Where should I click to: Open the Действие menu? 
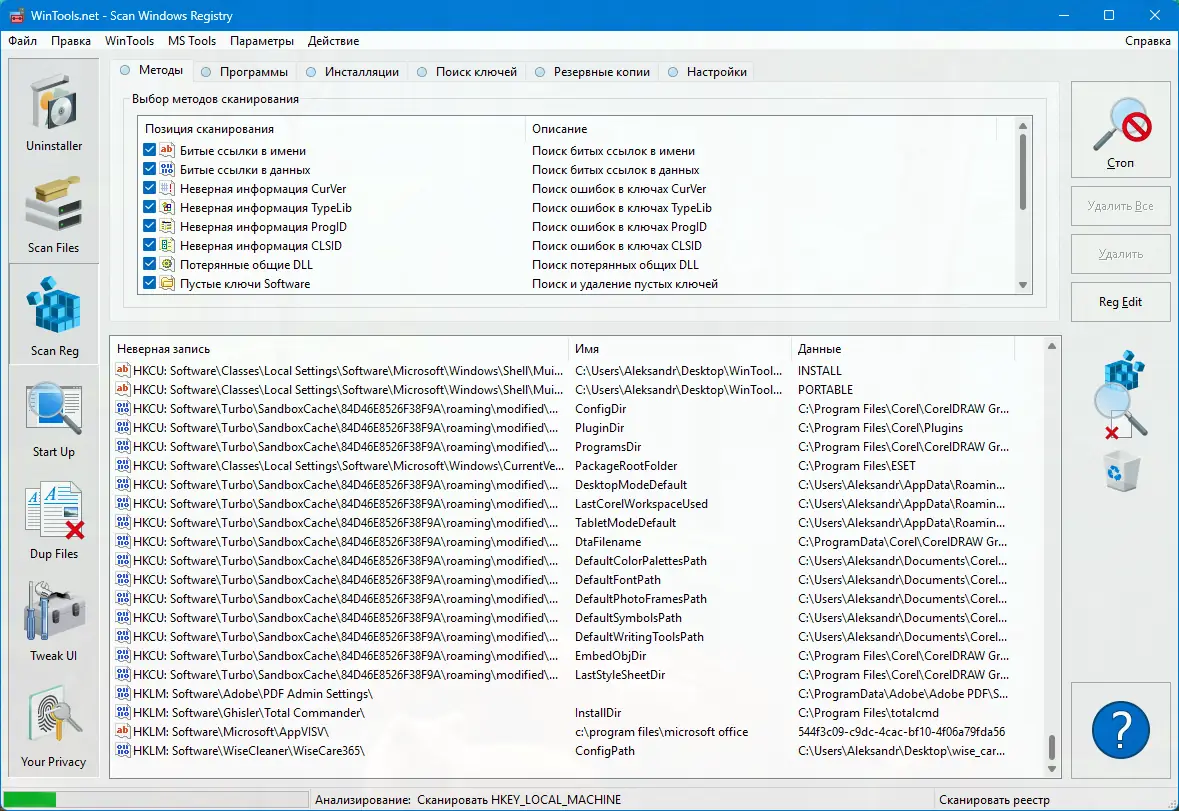tap(333, 41)
